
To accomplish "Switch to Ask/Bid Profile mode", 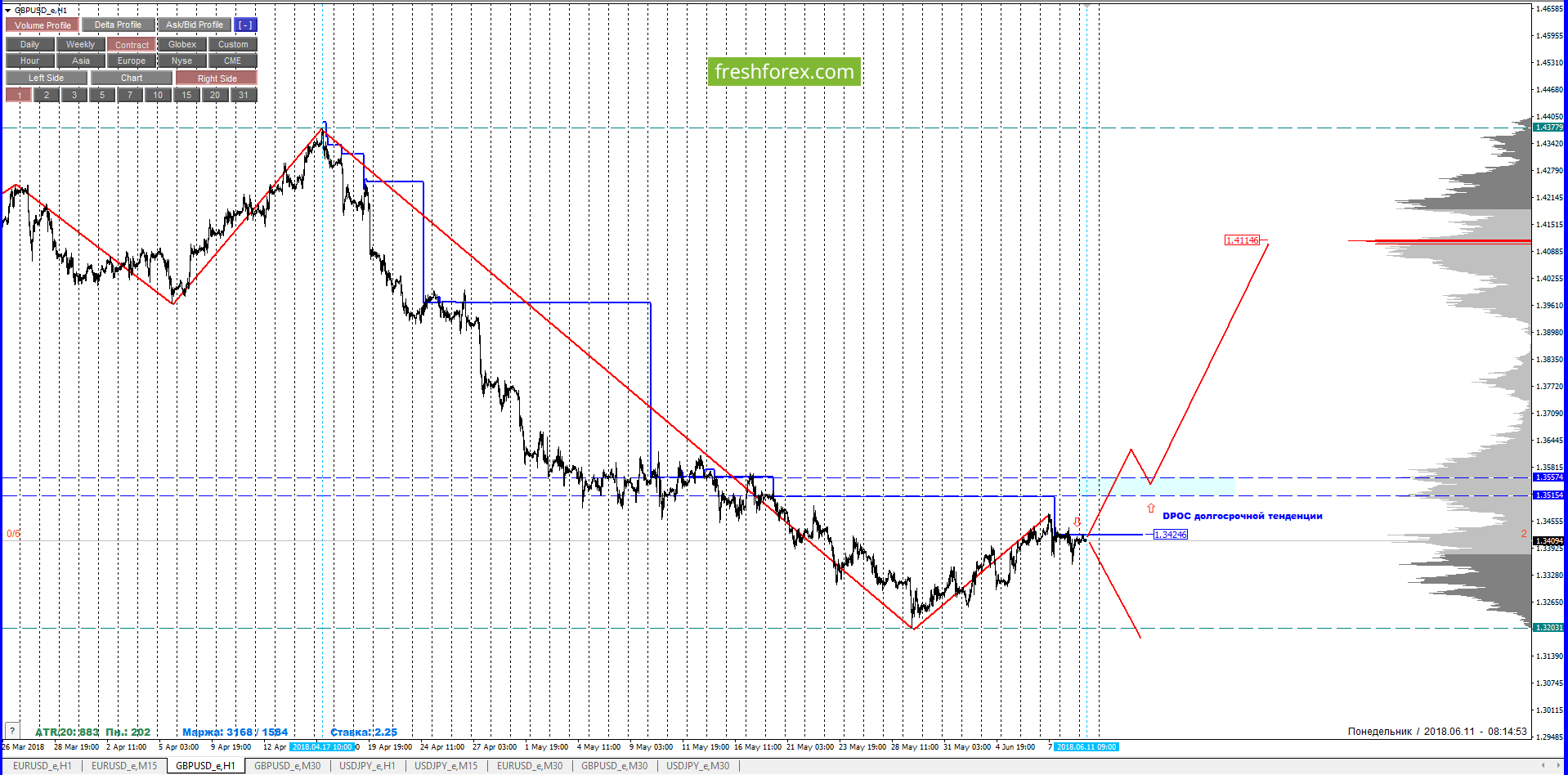I will click(194, 25).
